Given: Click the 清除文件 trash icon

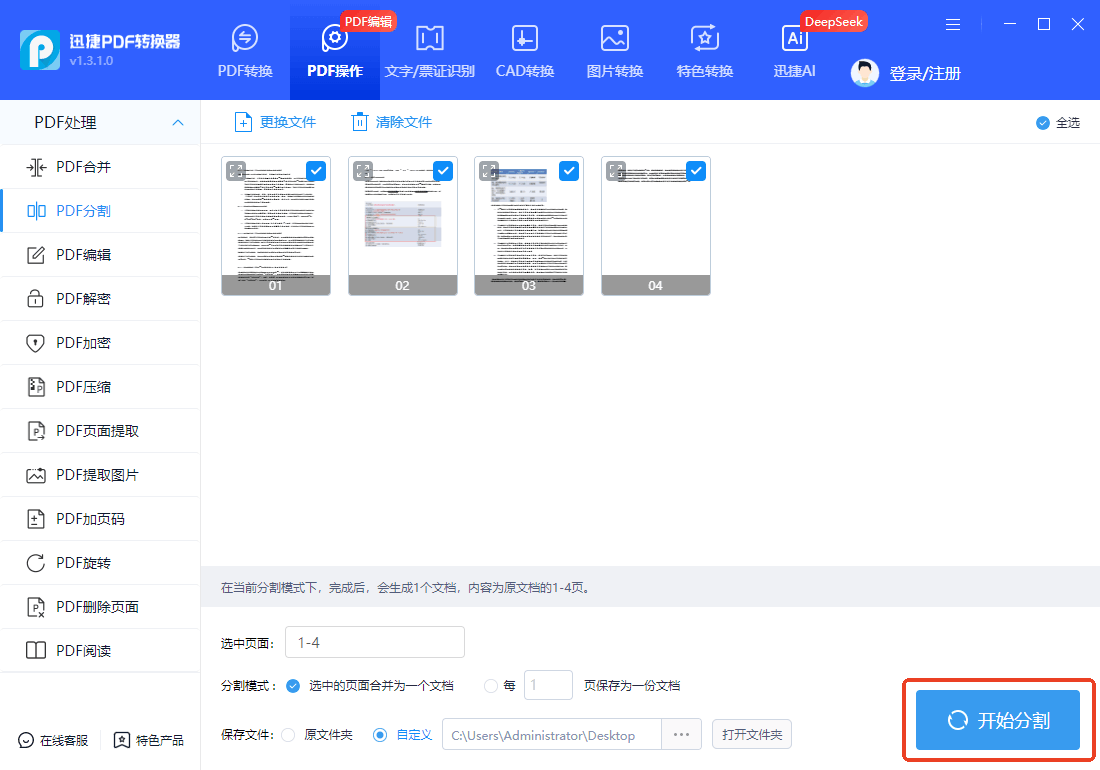Looking at the screenshot, I should (x=359, y=122).
